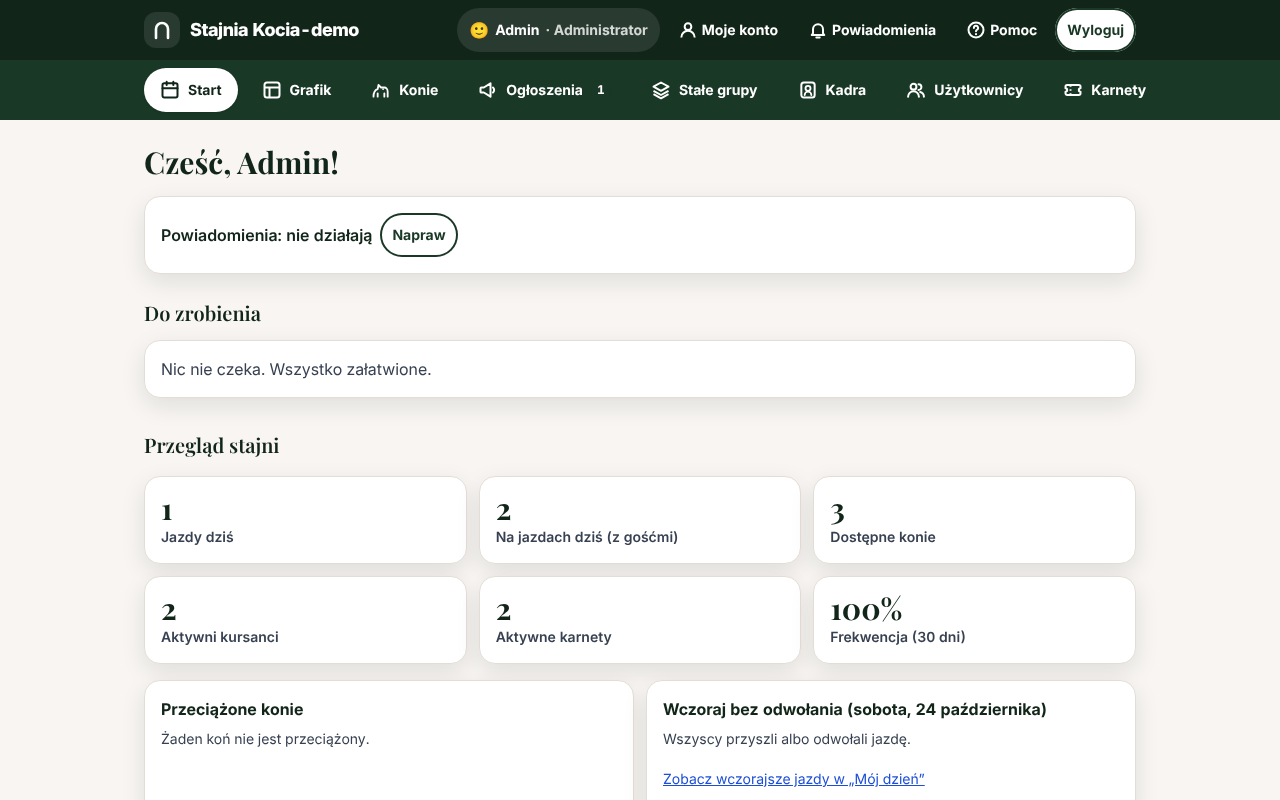The height and width of the screenshot is (800, 1280).
Task: Click the Grafik schedule grid icon
Action: (272, 90)
